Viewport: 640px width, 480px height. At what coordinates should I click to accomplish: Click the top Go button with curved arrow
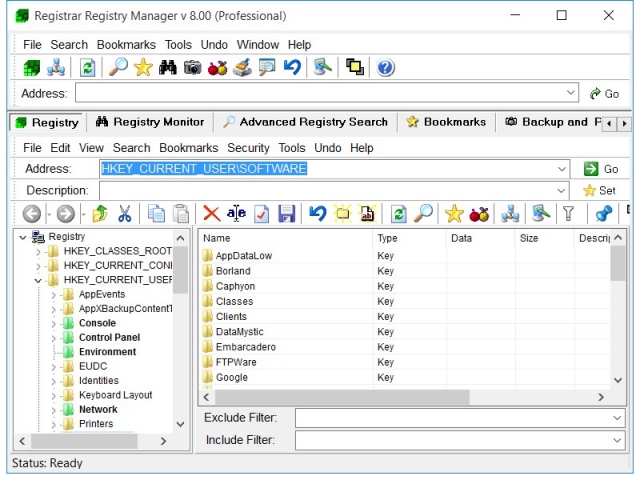(x=604, y=94)
